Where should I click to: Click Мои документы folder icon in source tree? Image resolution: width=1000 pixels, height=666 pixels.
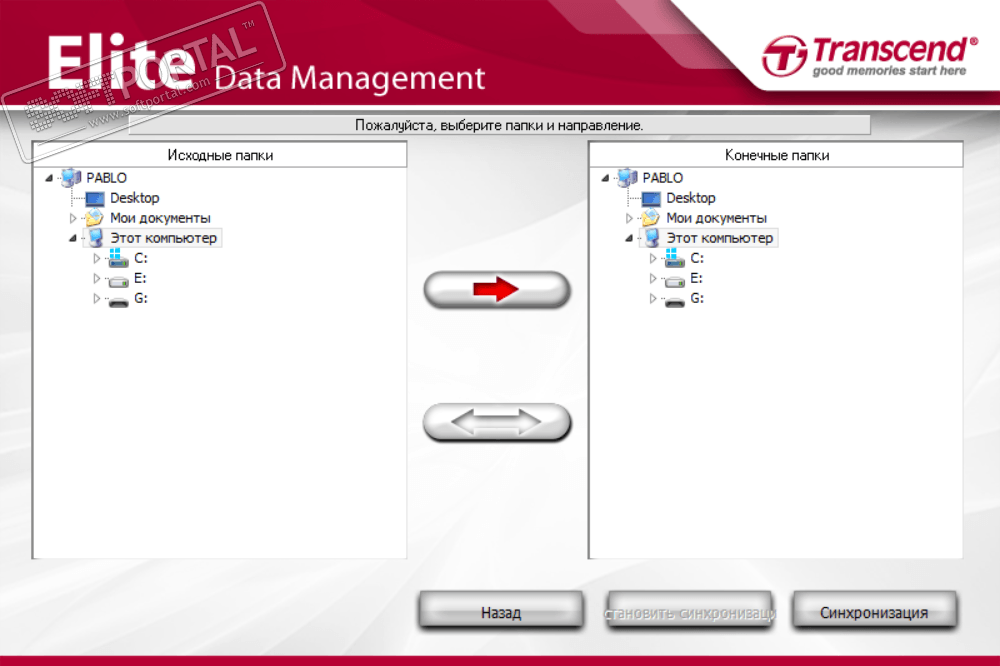tap(94, 218)
